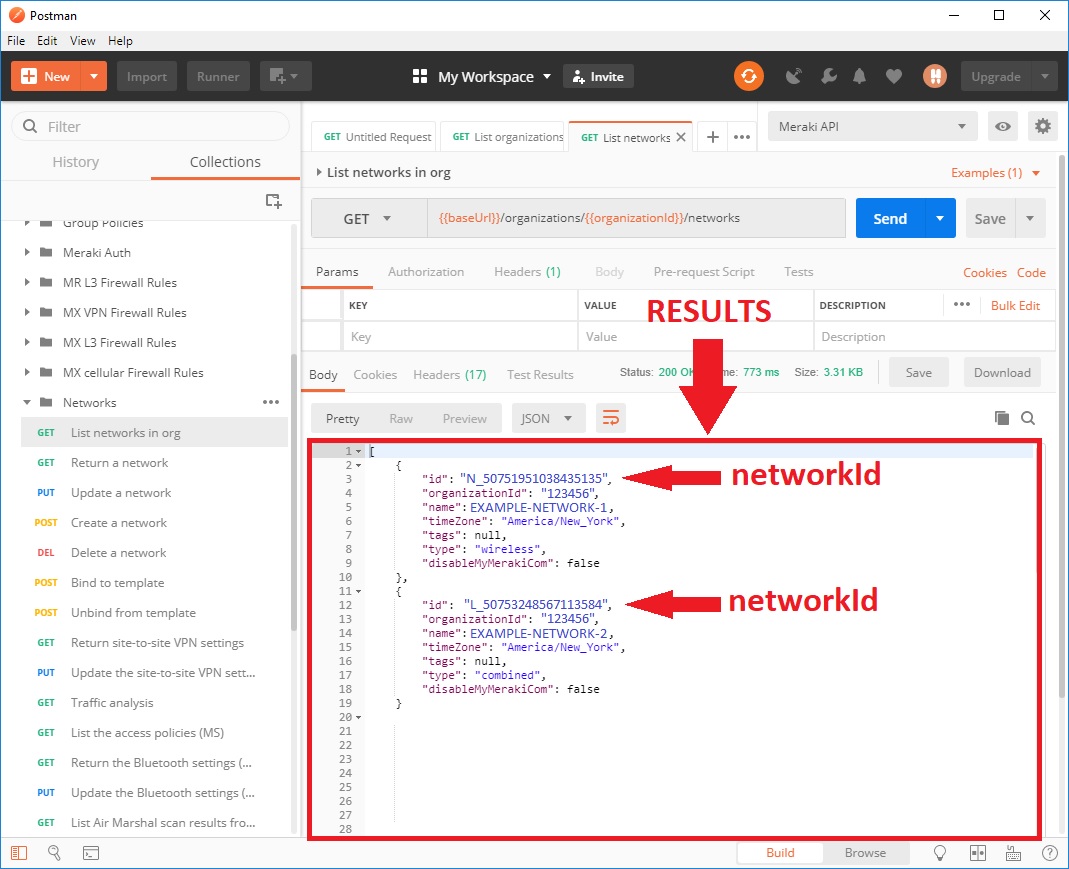
Task: Collapse the Networks folder
Action: (28, 403)
